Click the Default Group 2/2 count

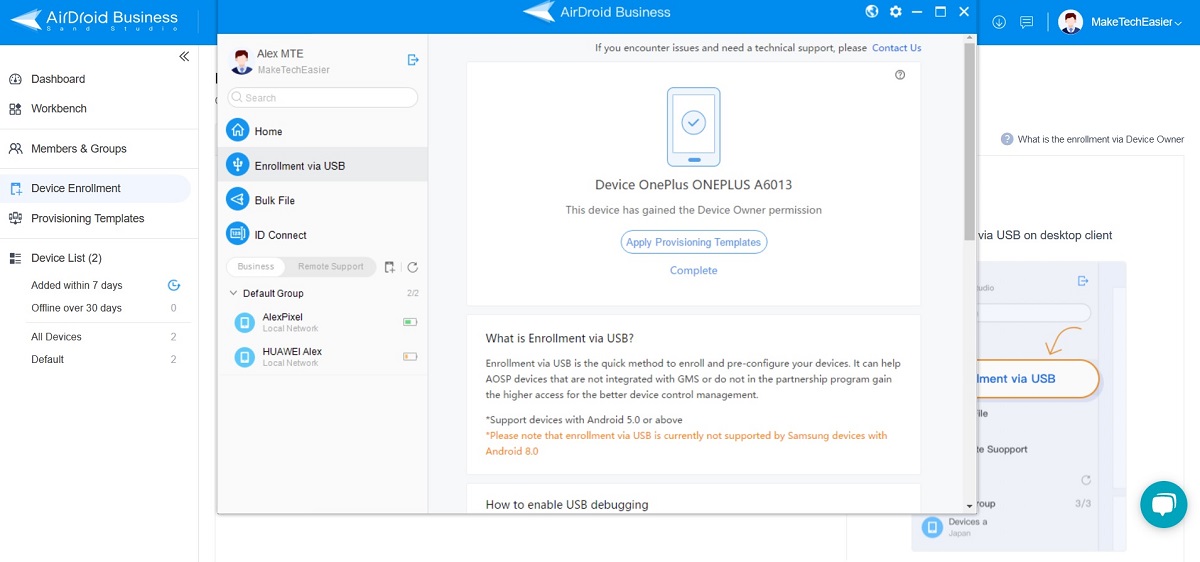pos(413,293)
